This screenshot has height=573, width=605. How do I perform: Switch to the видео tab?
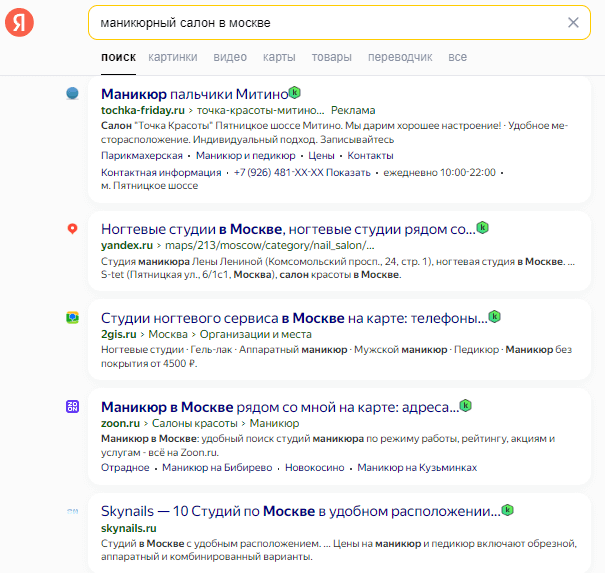[230, 57]
